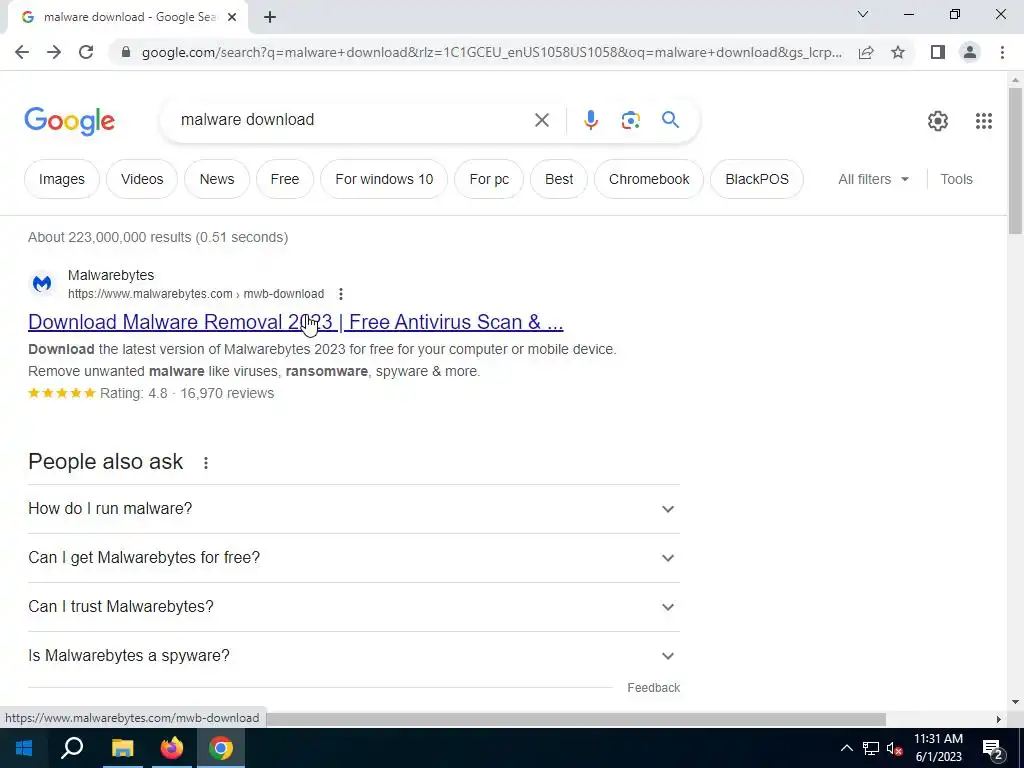Screen dimensions: 1024x768
Task: Go back with the browser back arrow
Action: coord(22,52)
